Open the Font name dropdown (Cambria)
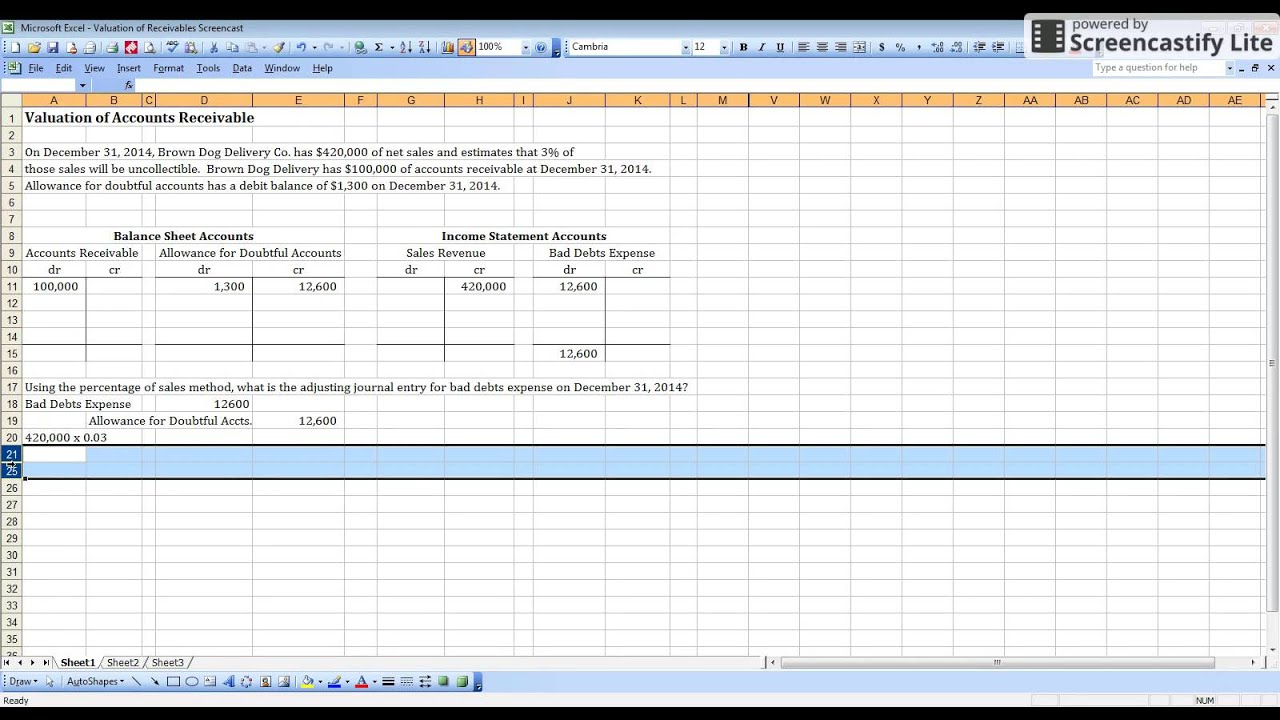Viewport: 1280px width, 720px height. (685, 47)
